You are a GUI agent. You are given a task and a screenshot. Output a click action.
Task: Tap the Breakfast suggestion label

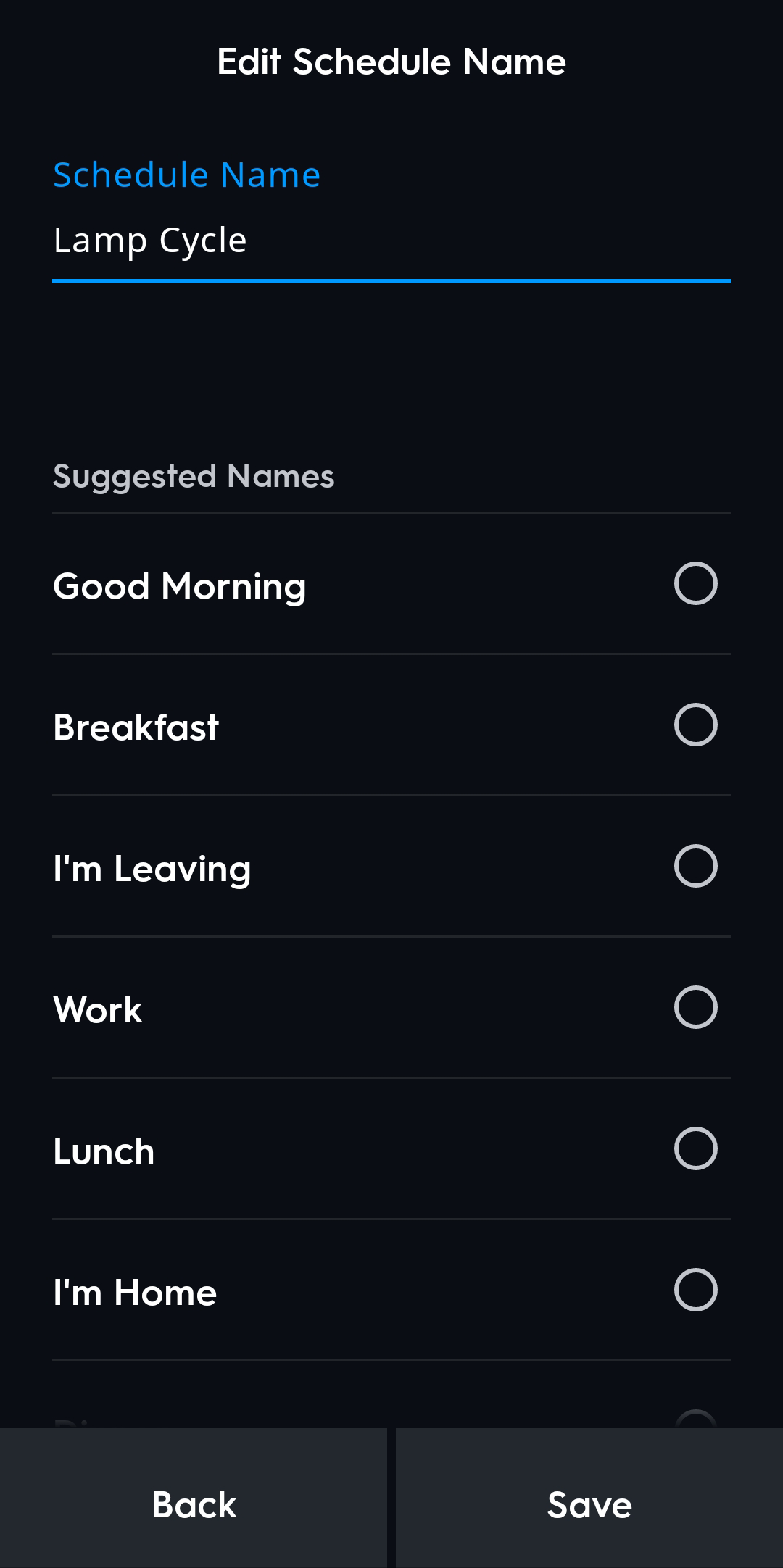[x=136, y=727]
